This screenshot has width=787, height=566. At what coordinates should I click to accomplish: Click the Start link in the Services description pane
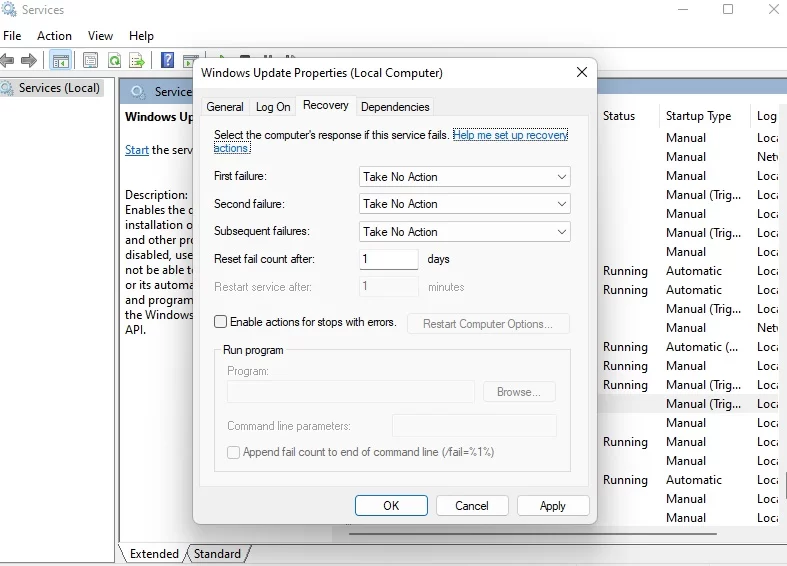pyautogui.click(x=137, y=150)
